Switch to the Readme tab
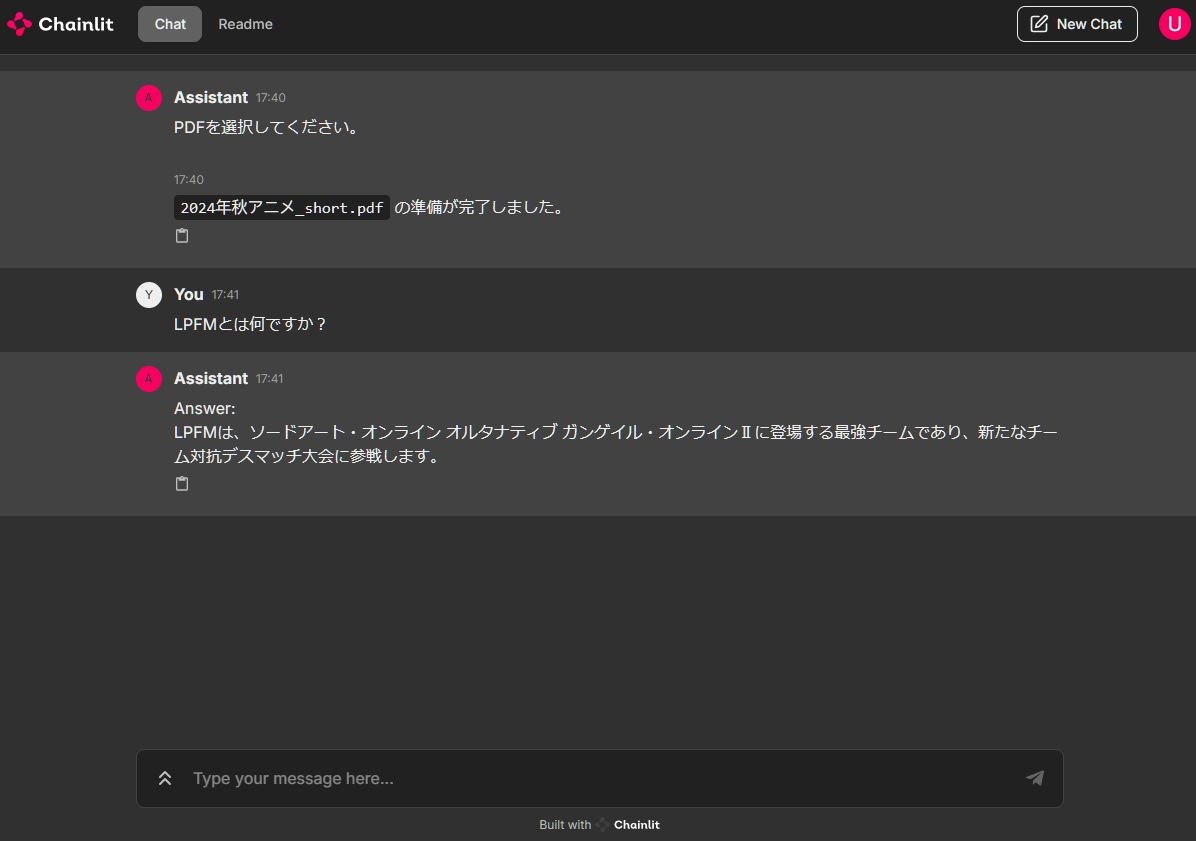Viewport: 1196px width, 841px height. click(x=245, y=23)
